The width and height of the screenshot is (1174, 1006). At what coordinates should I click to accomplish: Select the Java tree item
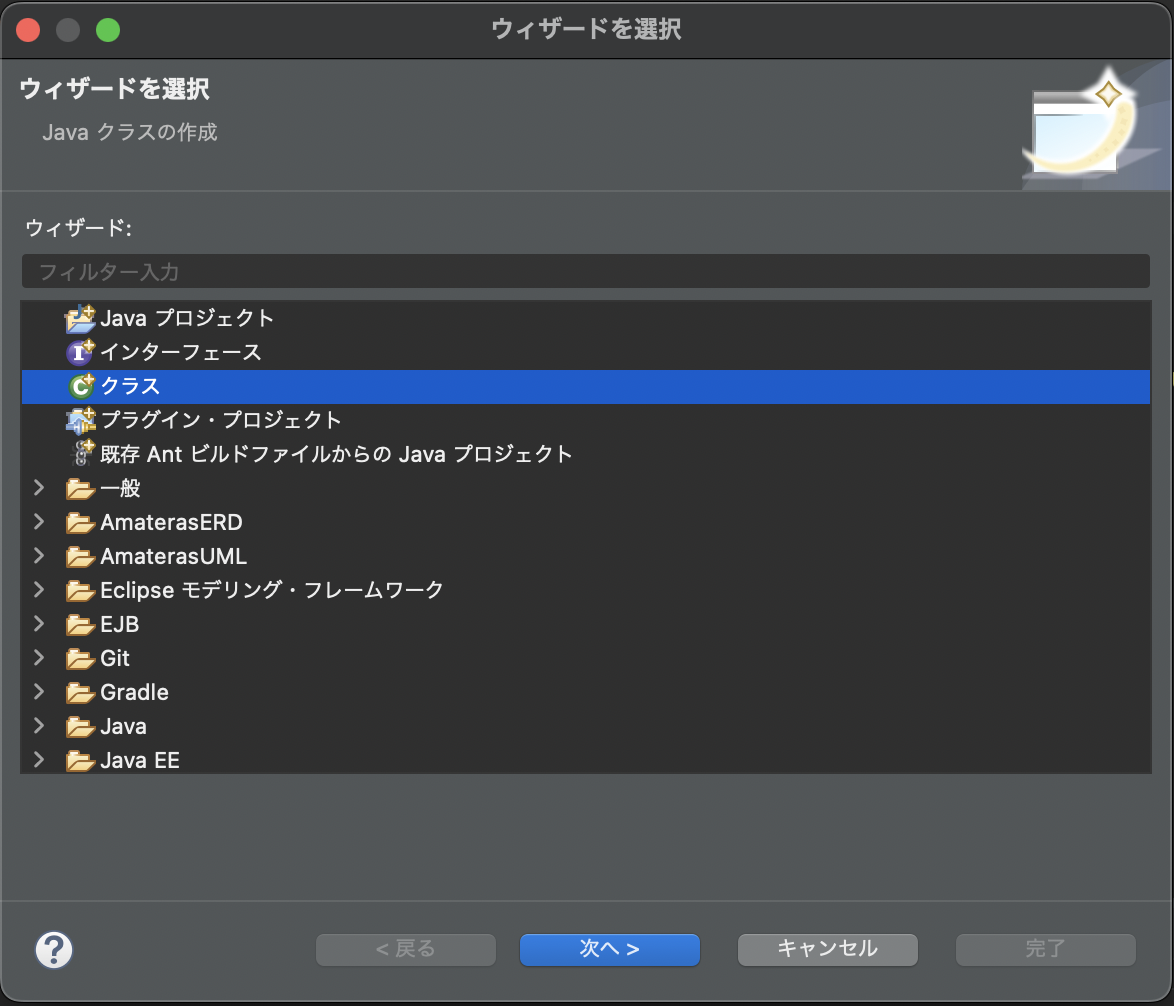[x=120, y=726]
